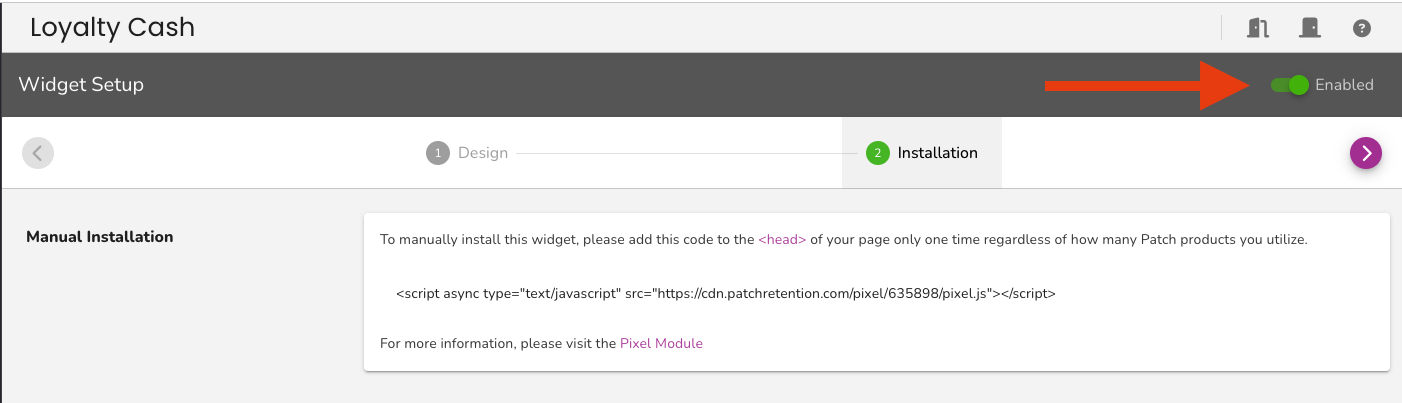Click the open door icon in header

pyautogui.click(x=1258, y=28)
